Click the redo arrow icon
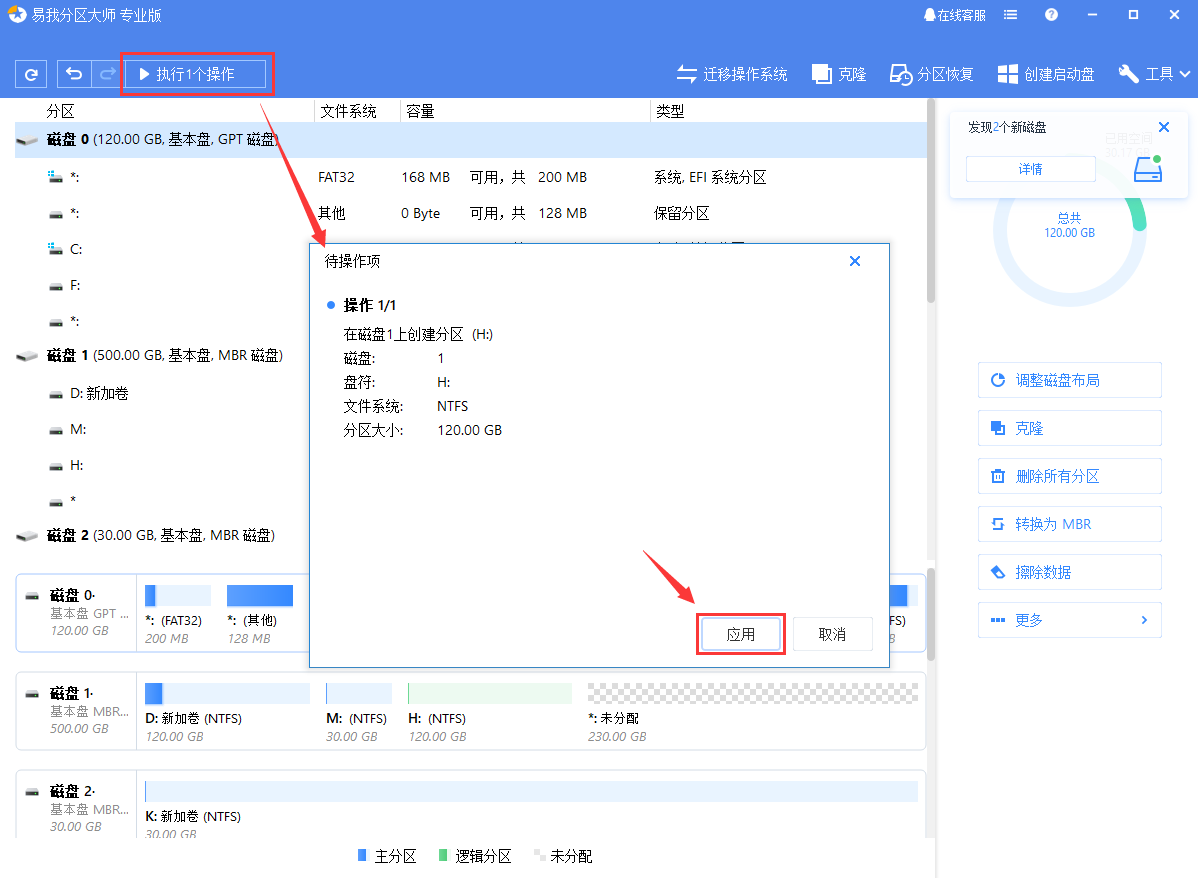 106,74
